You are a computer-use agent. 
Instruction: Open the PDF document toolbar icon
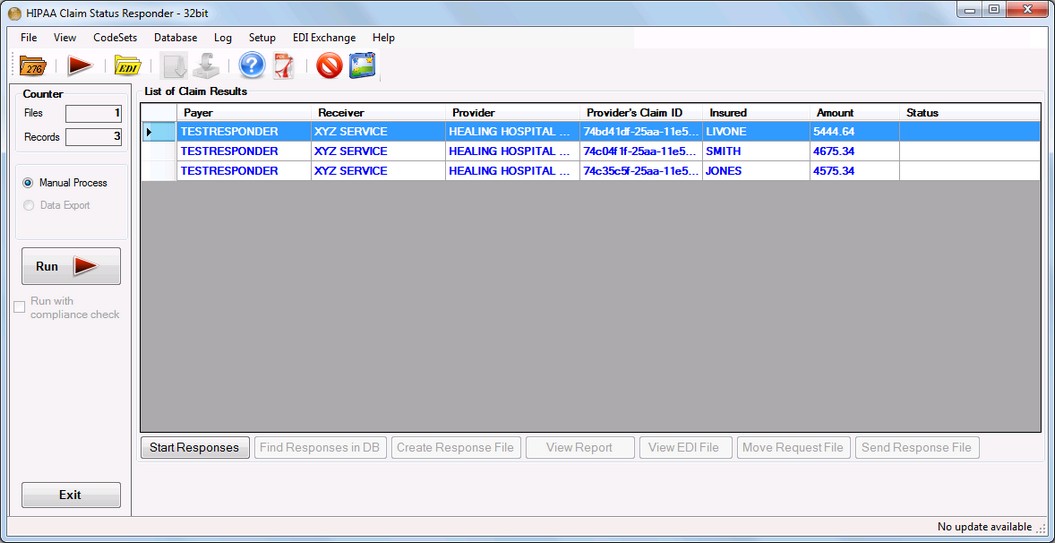pyautogui.click(x=283, y=67)
